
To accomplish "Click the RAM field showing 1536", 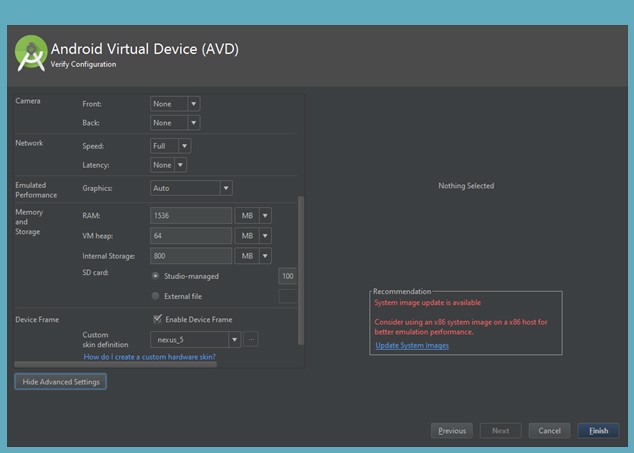I will coord(191,216).
